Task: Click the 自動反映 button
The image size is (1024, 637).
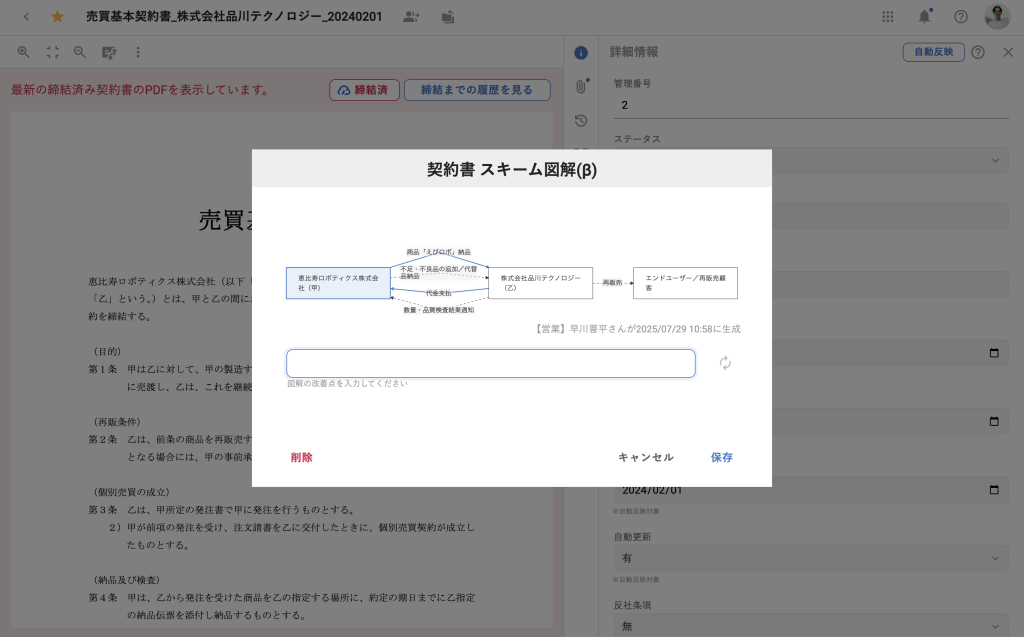Action: tap(933, 52)
